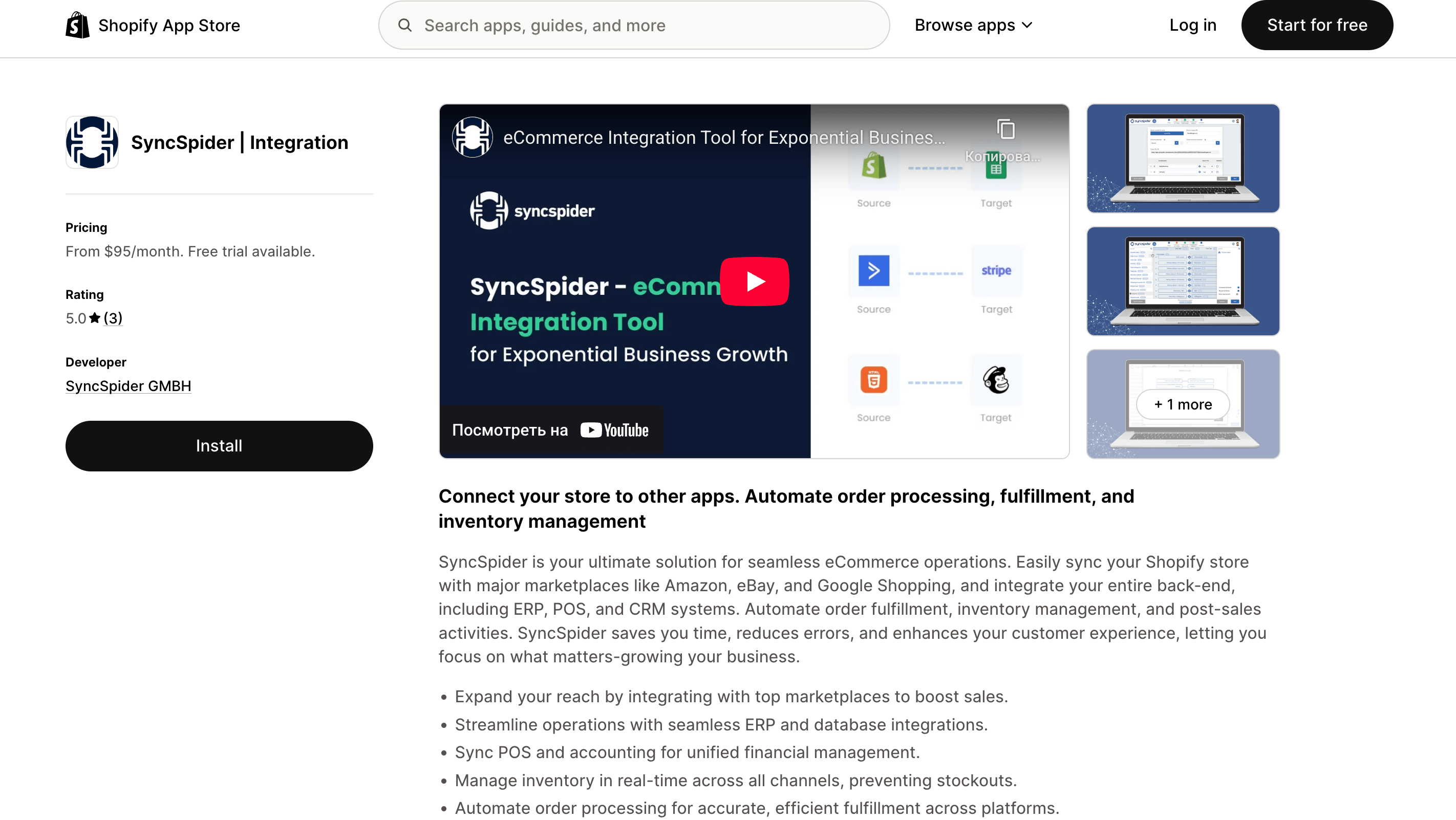Open the Browse apps menu
Screen dimensions: 1456x820
point(973,25)
